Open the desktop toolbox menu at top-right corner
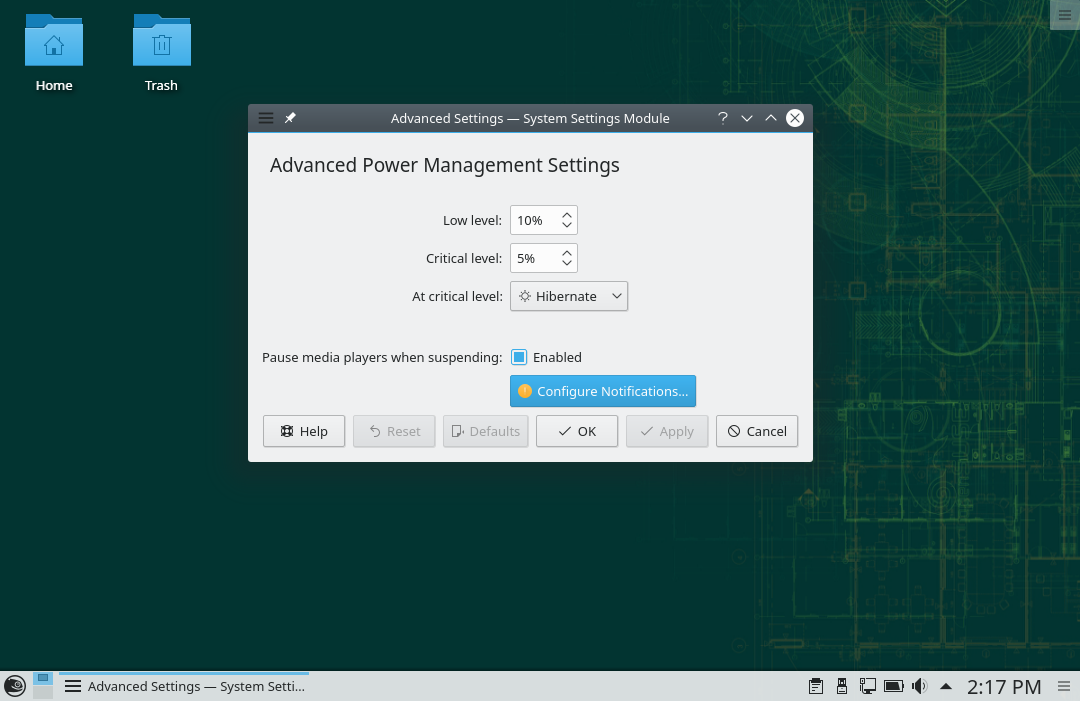 click(1064, 14)
